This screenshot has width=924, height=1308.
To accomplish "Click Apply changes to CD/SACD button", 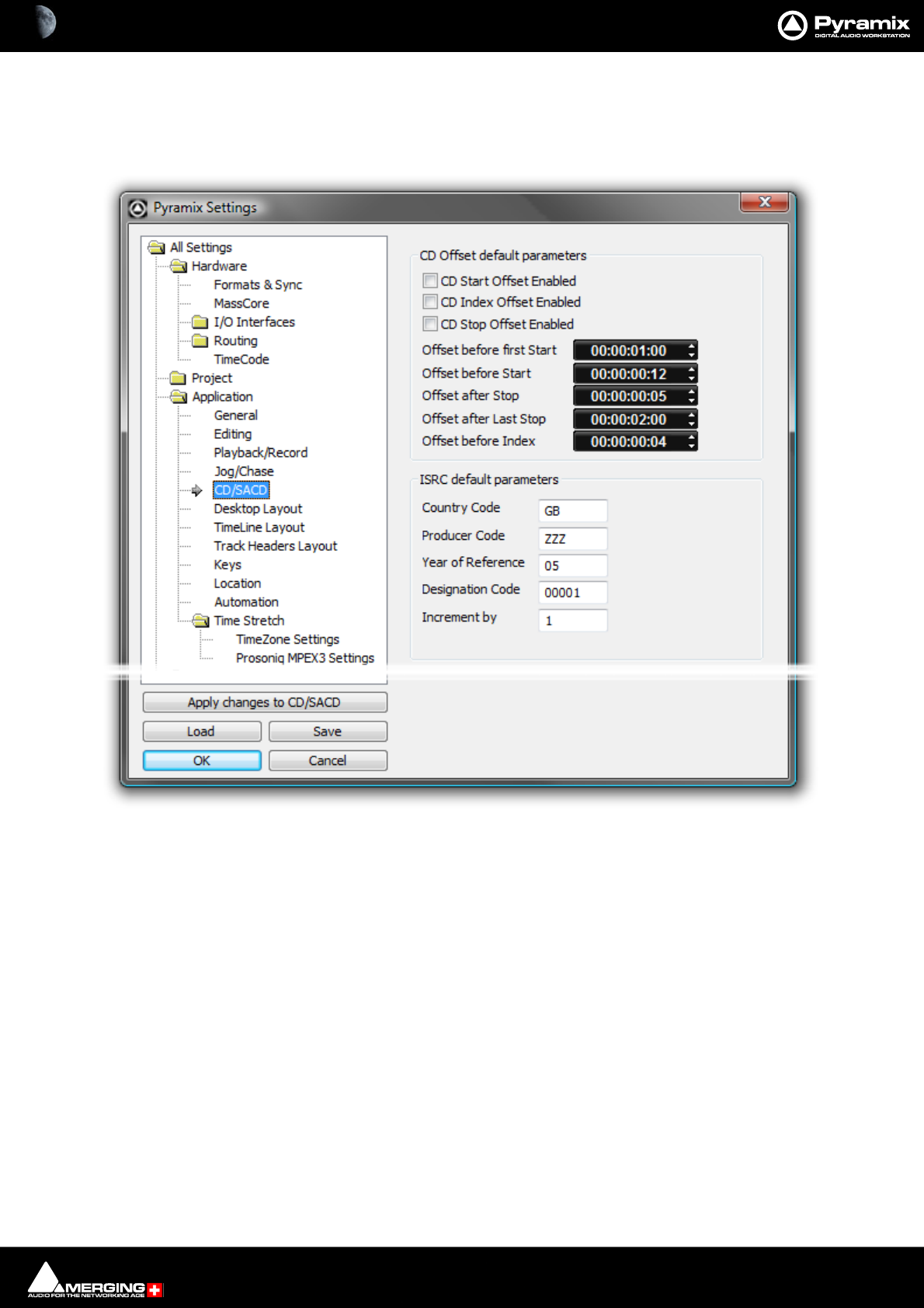I will point(265,702).
